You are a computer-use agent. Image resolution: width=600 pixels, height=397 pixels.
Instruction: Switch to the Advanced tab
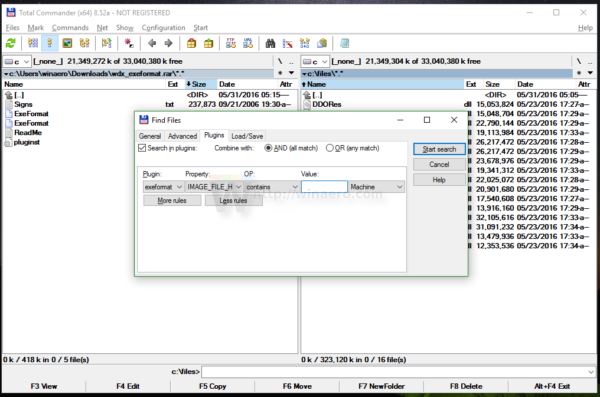click(183, 136)
